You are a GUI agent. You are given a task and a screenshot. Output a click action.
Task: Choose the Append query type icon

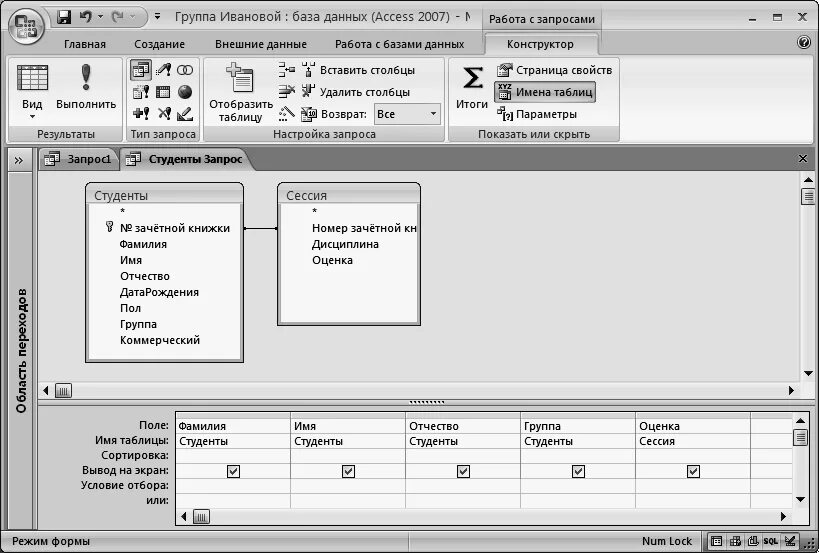tap(141, 113)
